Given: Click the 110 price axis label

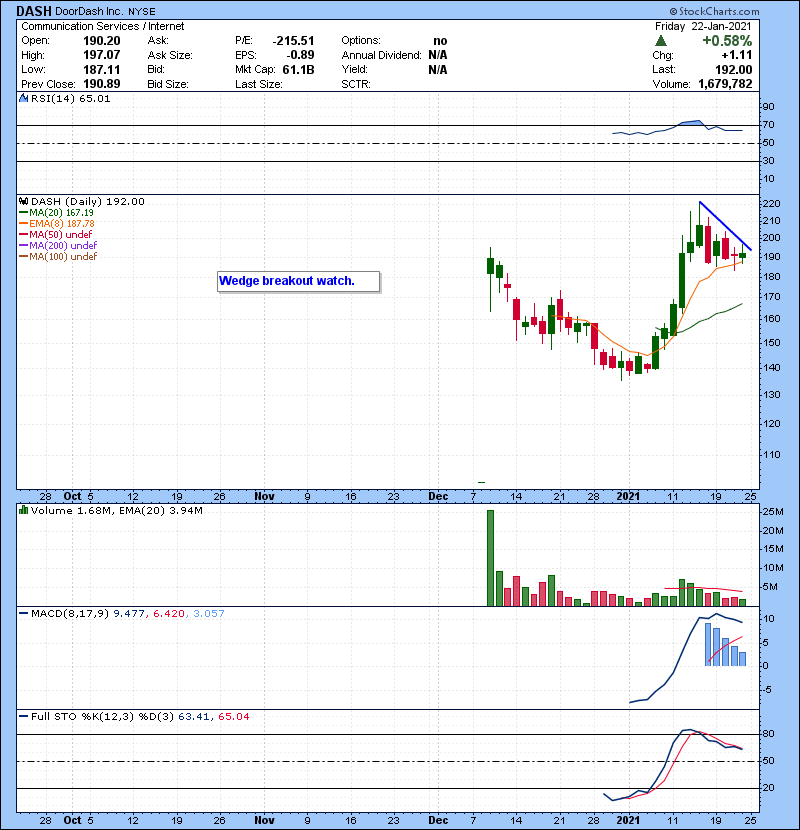Looking at the screenshot, I should point(770,454).
